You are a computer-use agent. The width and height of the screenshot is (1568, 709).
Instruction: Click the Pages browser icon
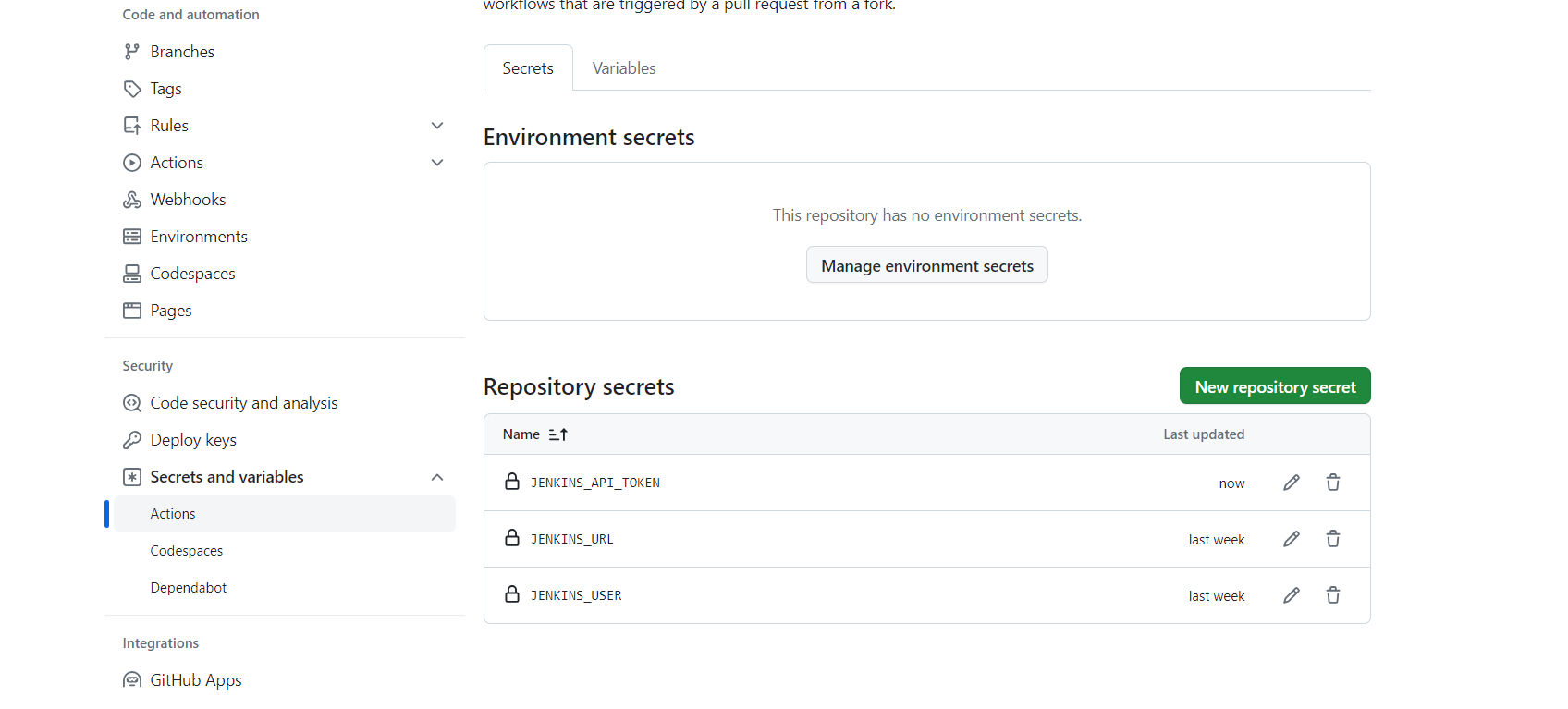[132, 311]
